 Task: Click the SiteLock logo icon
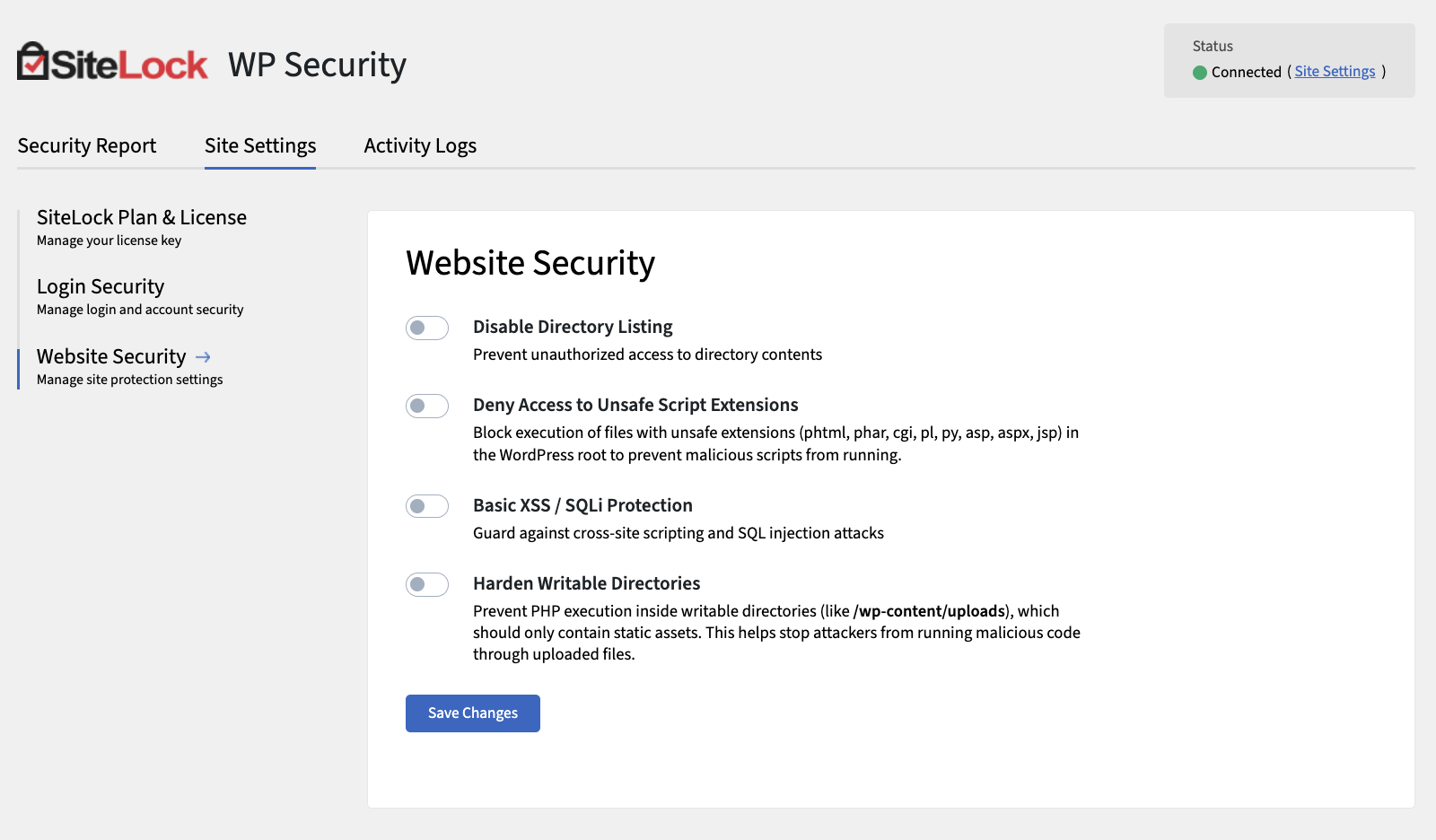[33, 62]
